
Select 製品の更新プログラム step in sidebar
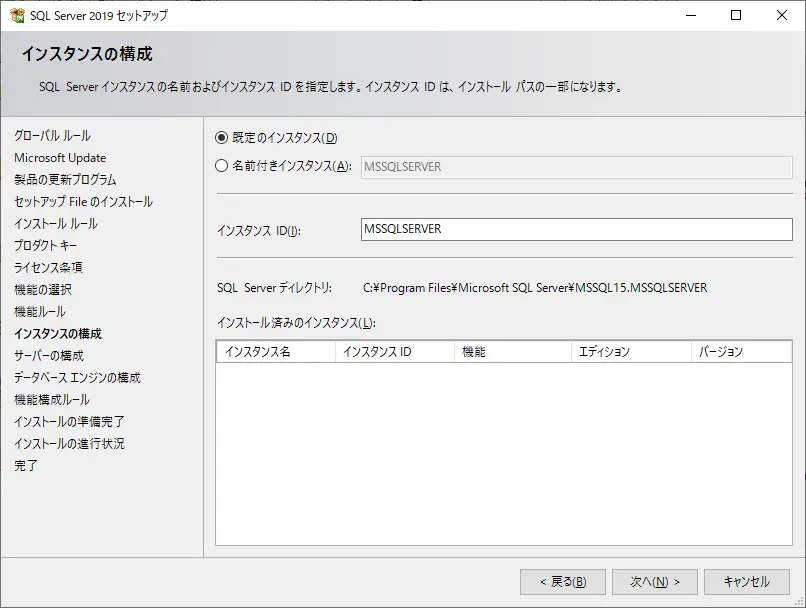coord(65,179)
